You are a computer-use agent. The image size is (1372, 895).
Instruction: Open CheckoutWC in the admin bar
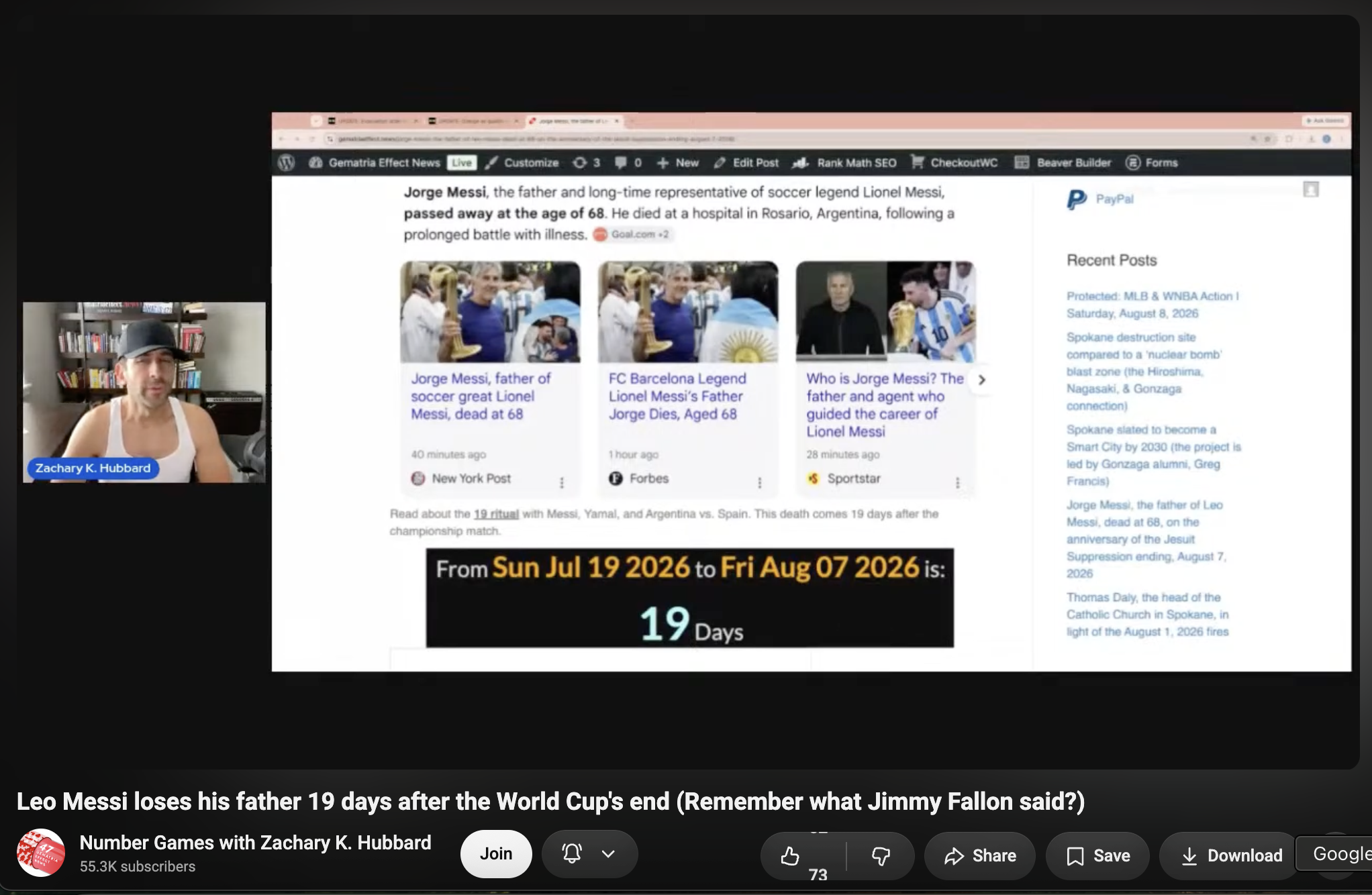(954, 162)
